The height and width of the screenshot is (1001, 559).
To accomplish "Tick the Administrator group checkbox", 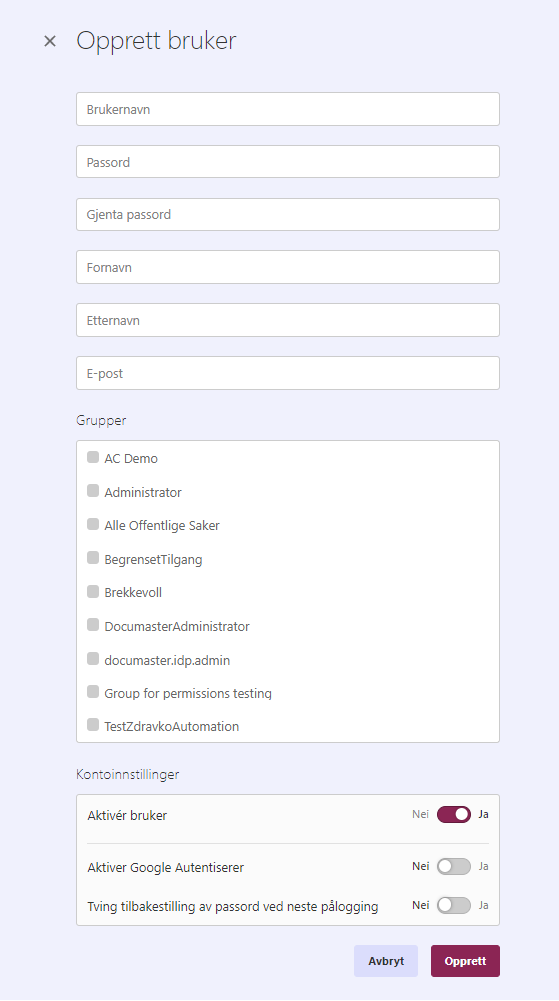I will coord(93,491).
